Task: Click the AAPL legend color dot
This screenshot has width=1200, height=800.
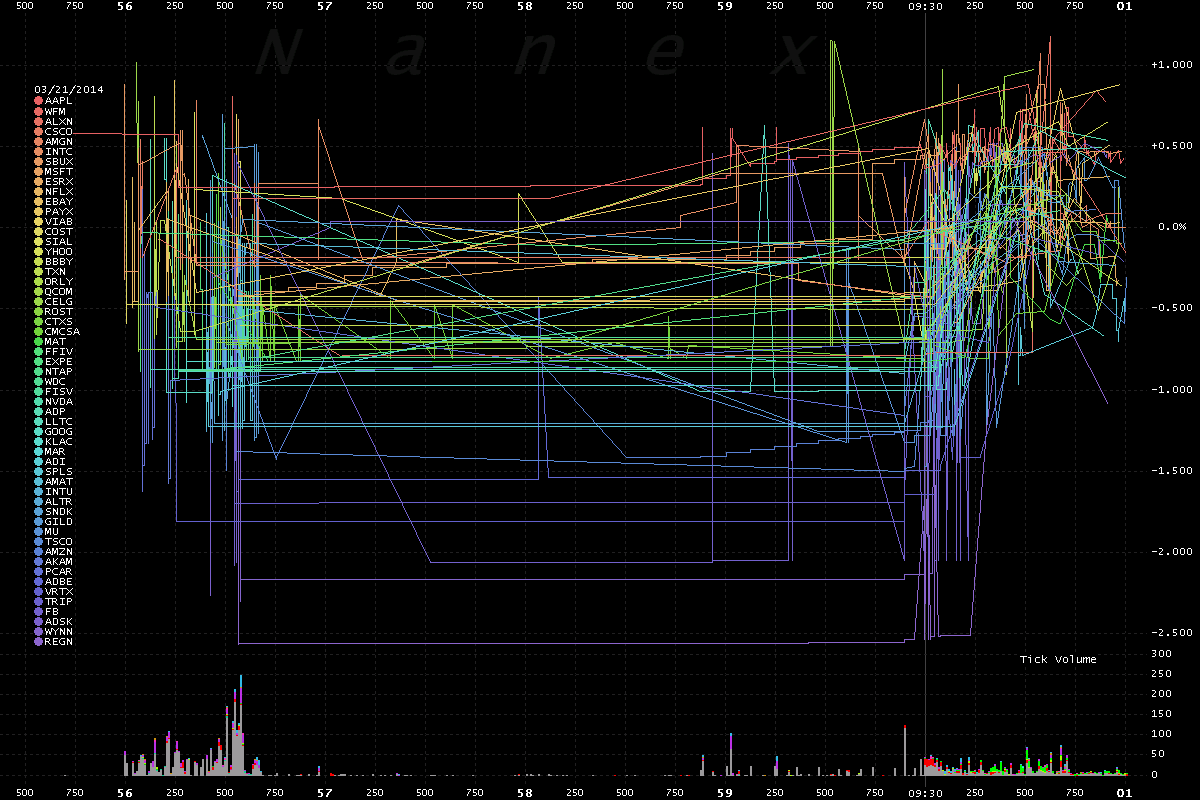Action: pos(39,101)
